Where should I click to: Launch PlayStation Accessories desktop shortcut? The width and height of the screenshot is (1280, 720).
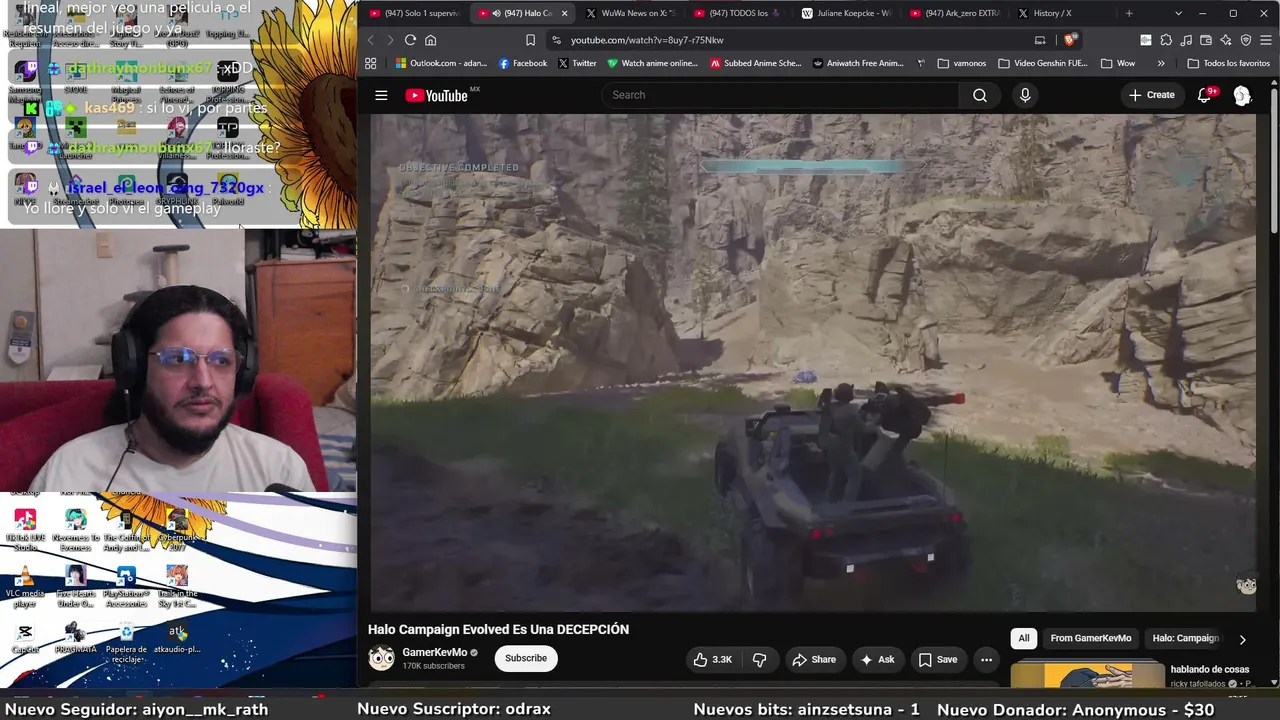tap(126, 586)
